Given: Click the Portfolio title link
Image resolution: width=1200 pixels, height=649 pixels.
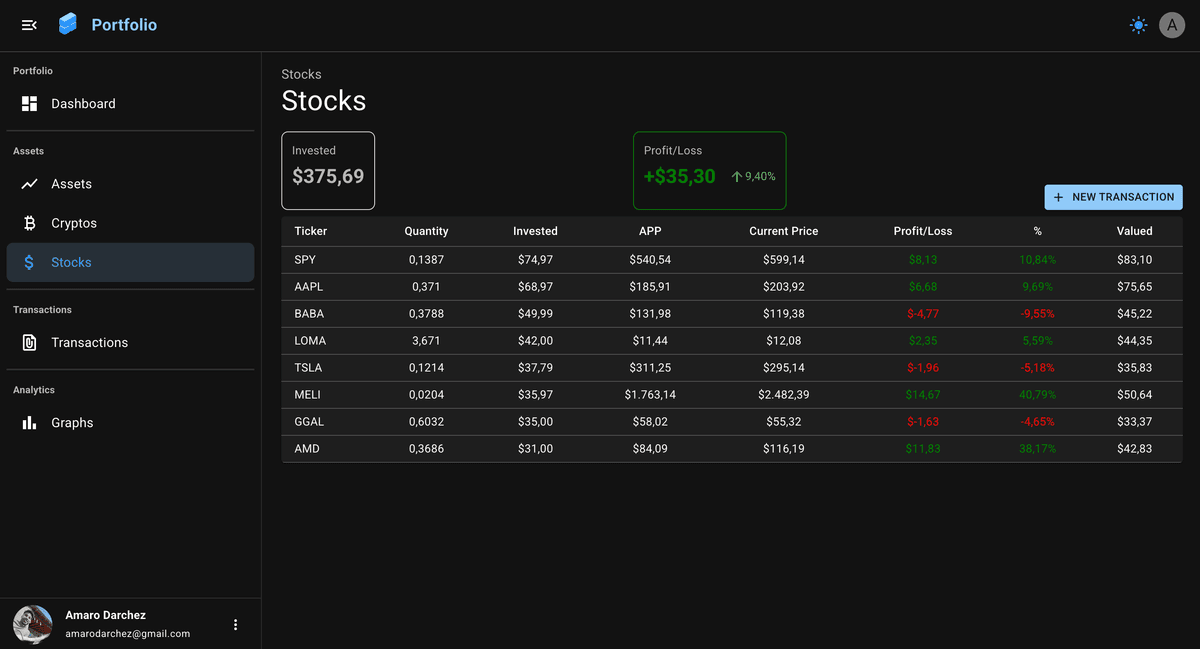Looking at the screenshot, I should 124,25.
